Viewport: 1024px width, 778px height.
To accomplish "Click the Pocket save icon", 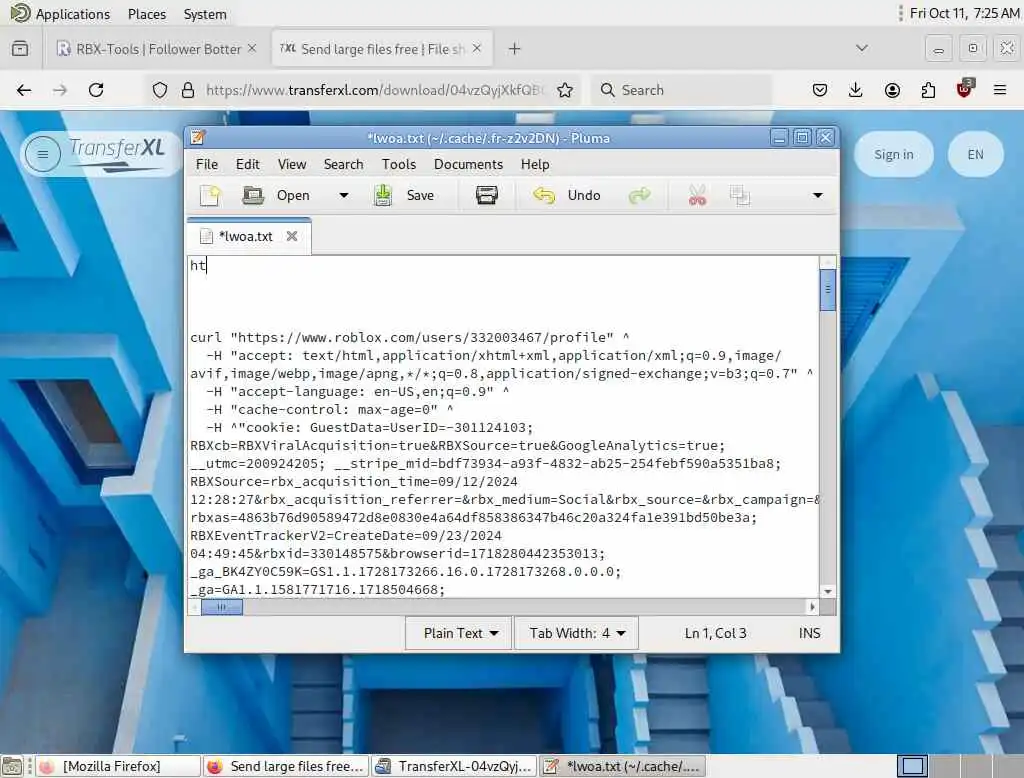I will point(820,90).
